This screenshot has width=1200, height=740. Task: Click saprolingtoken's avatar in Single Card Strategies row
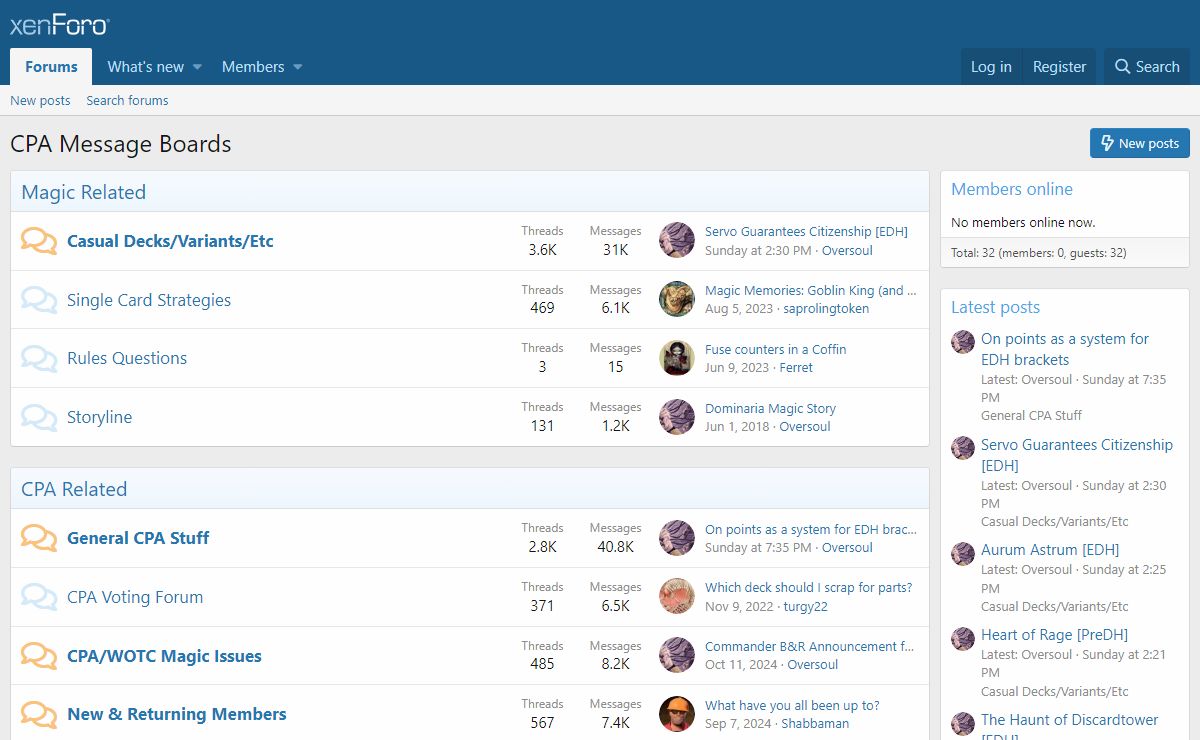tap(677, 299)
